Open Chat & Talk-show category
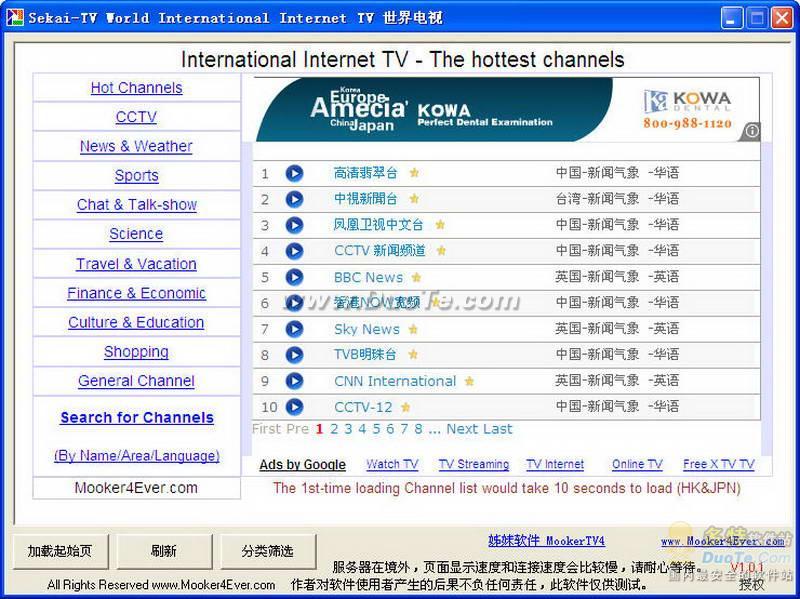 coord(136,205)
